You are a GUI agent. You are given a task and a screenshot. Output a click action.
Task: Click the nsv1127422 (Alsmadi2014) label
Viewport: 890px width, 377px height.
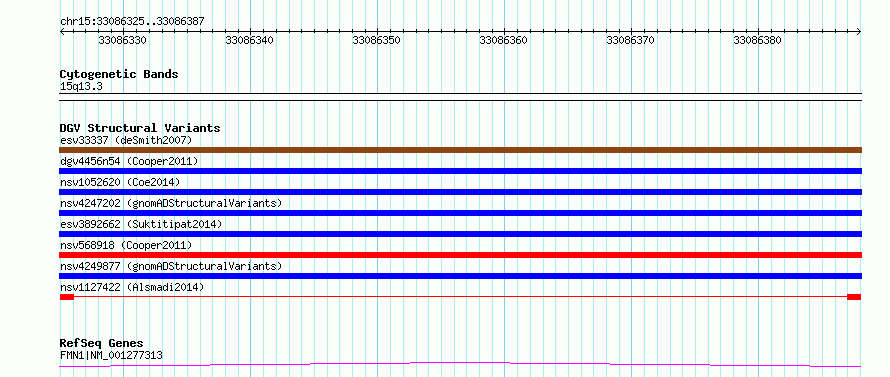132,287
